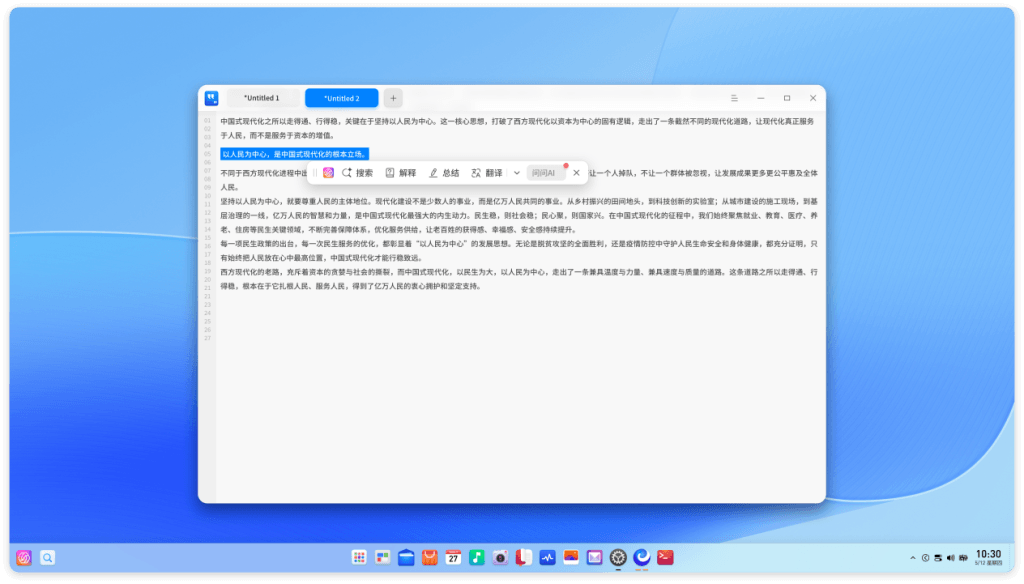Choose 搜索 in the selection toolbar

357,173
